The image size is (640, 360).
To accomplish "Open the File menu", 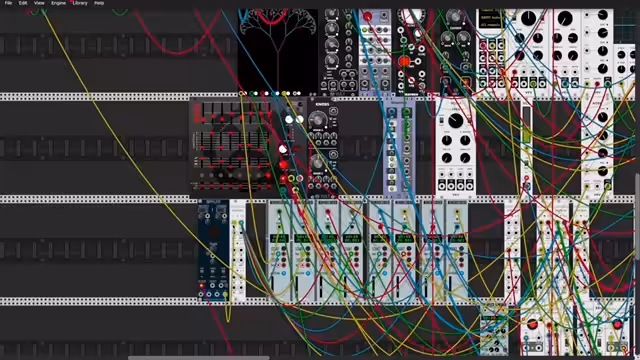I will [8, 3].
